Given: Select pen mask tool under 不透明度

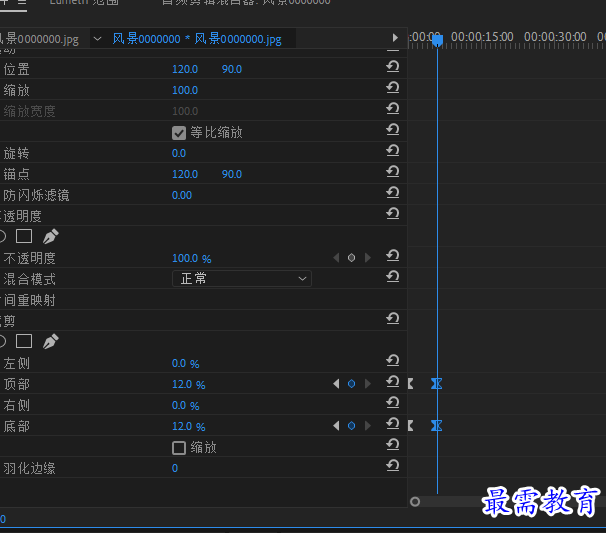Looking at the screenshot, I should point(51,236).
